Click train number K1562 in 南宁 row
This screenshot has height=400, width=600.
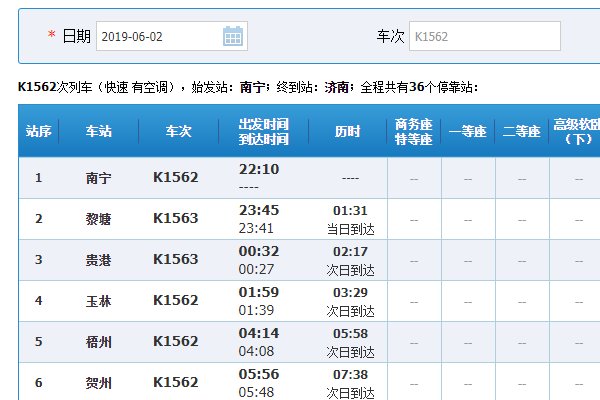[x=176, y=177]
